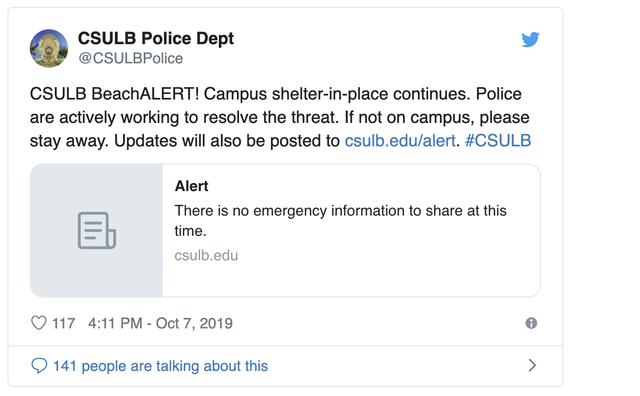This screenshot has height=396, width=640.
Task: Click the csulb.edu domain in the card
Action: (x=206, y=256)
